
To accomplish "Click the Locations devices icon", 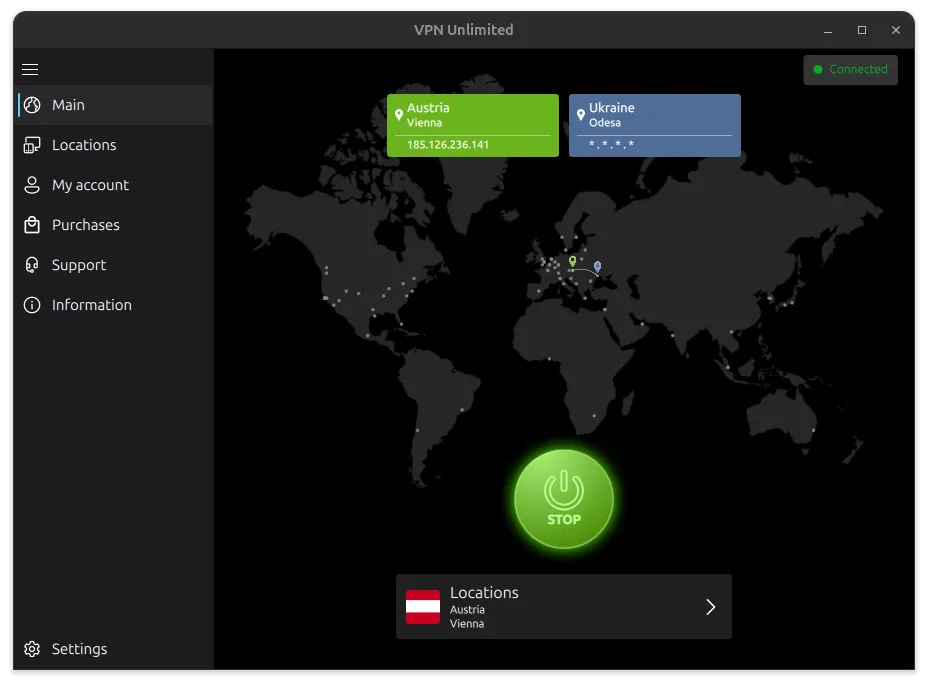I will (32, 145).
